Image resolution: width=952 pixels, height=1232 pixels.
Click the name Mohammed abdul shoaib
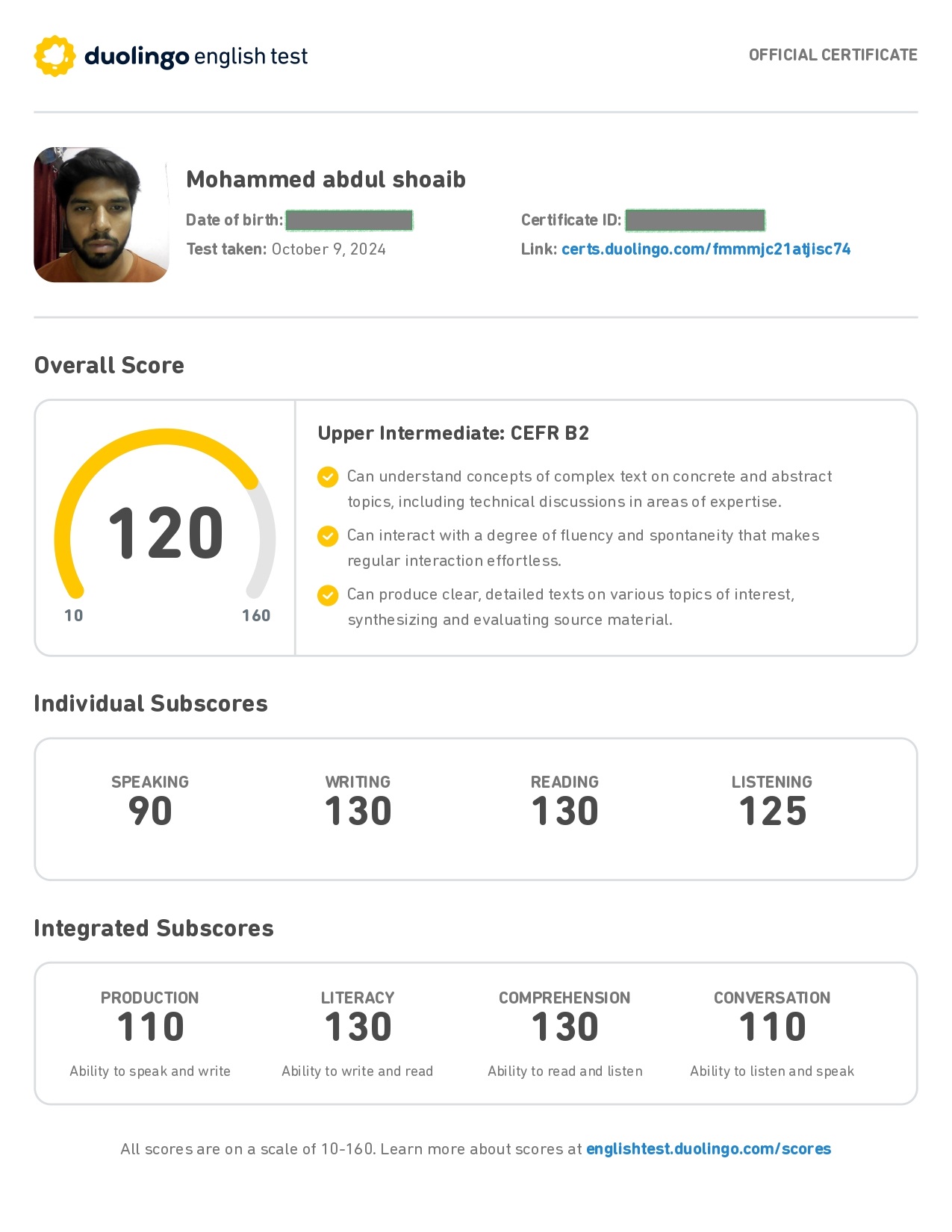tap(326, 180)
